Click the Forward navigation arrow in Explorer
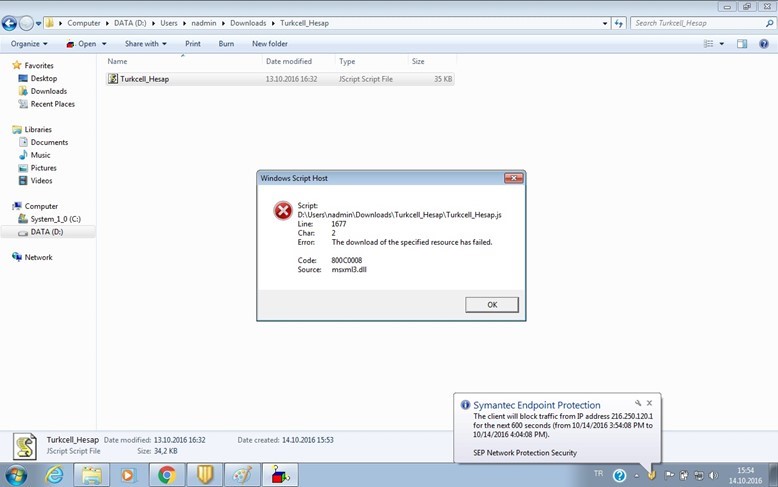The image size is (778, 487). (26, 23)
